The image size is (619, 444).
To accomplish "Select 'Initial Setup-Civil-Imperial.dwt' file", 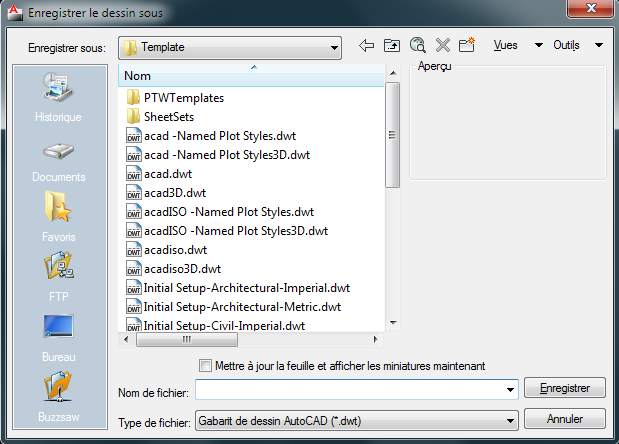I will click(224, 326).
